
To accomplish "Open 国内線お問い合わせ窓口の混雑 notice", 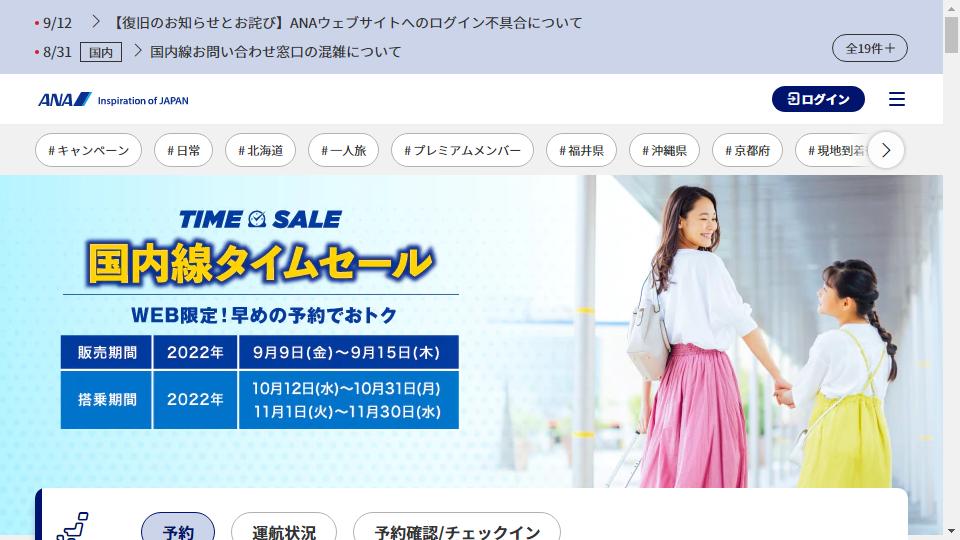I will (x=276, y=52).
